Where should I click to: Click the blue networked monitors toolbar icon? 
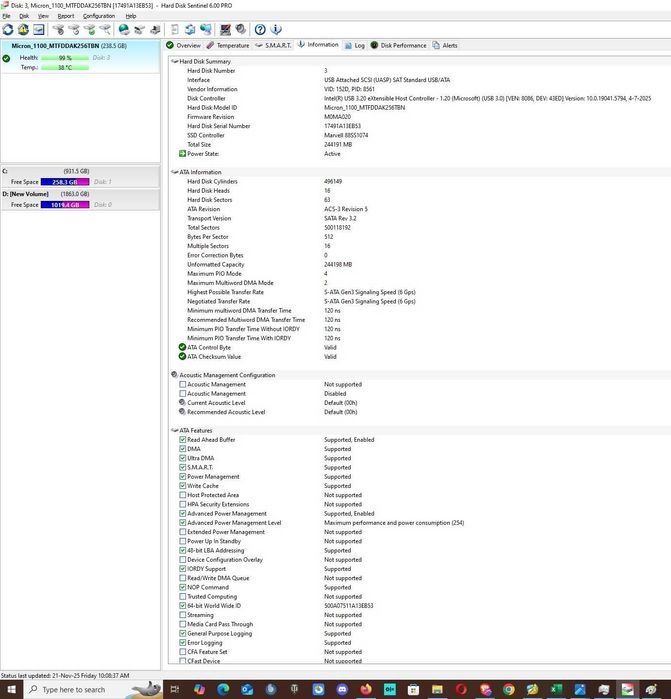point(206,30)
